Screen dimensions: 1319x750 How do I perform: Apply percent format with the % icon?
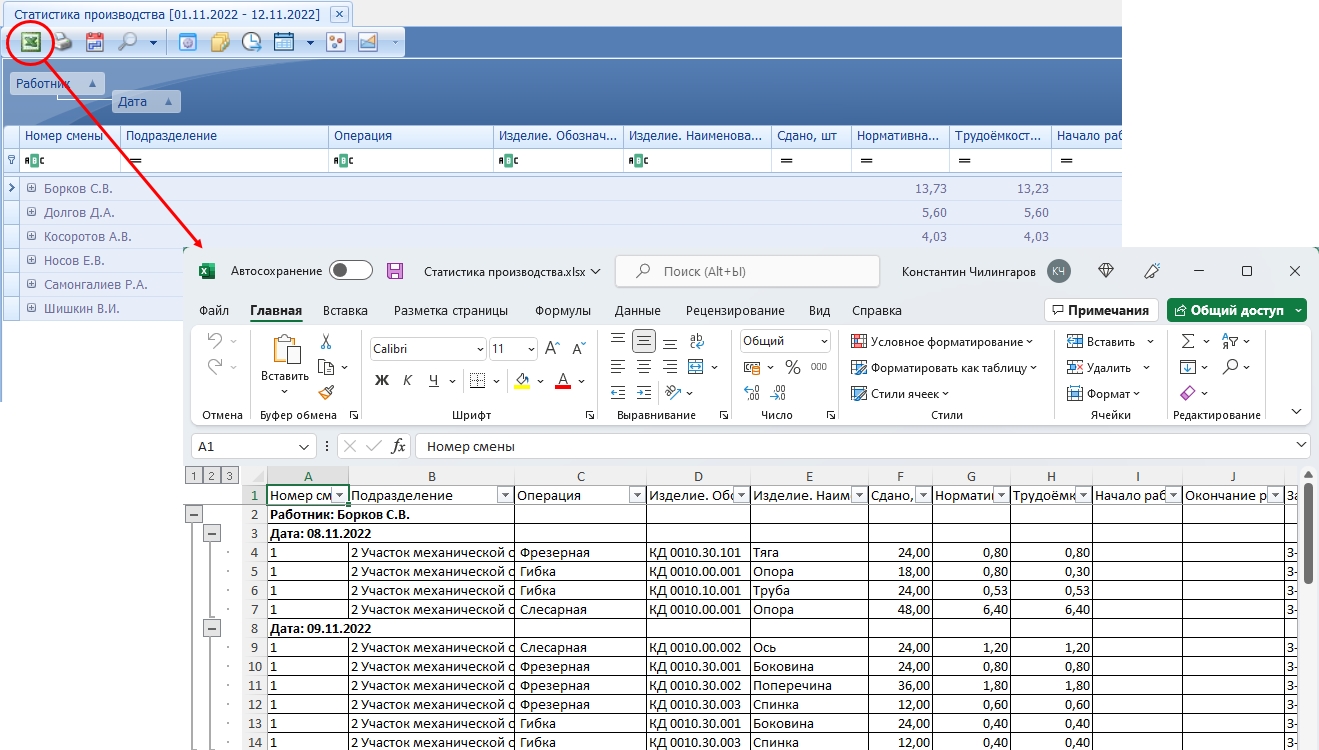click(793, 367)
